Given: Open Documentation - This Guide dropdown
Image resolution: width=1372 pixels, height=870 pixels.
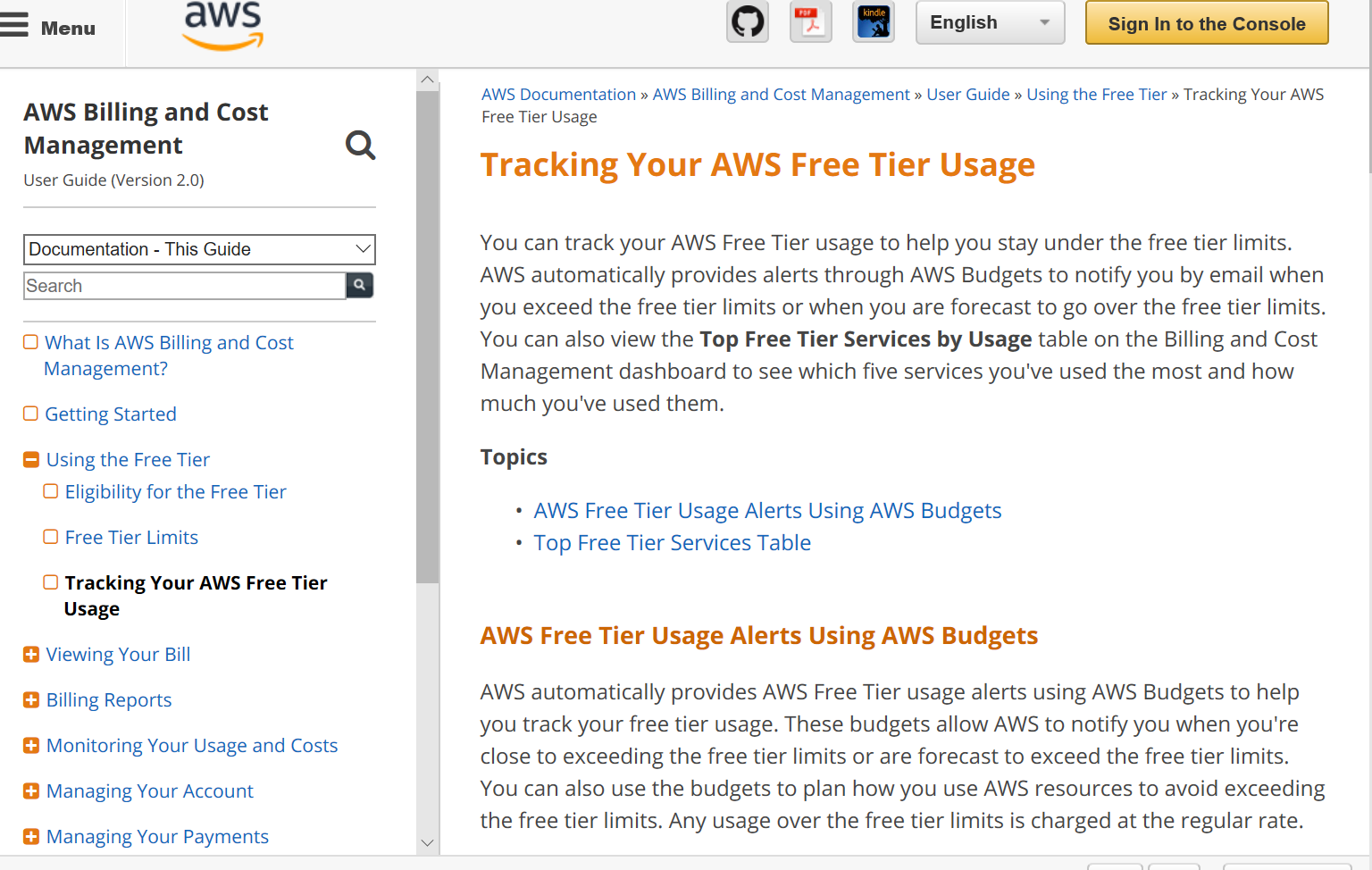Looking at the screenshot, I should (199, 249).
